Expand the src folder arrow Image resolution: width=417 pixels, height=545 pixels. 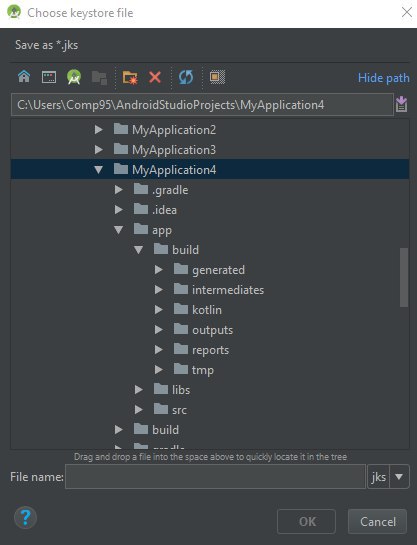(139, 409)
